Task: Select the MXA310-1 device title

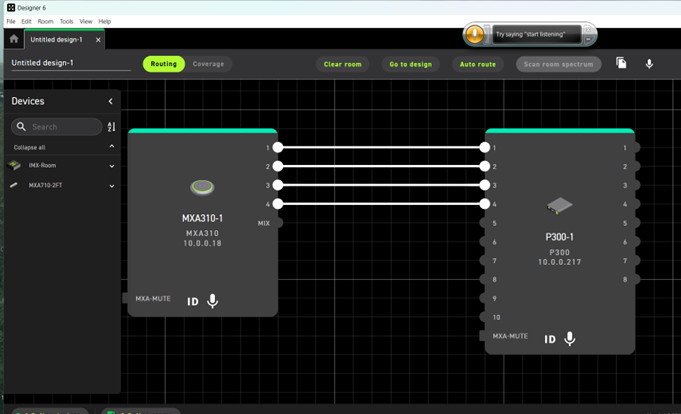Action: coord(202,218)
